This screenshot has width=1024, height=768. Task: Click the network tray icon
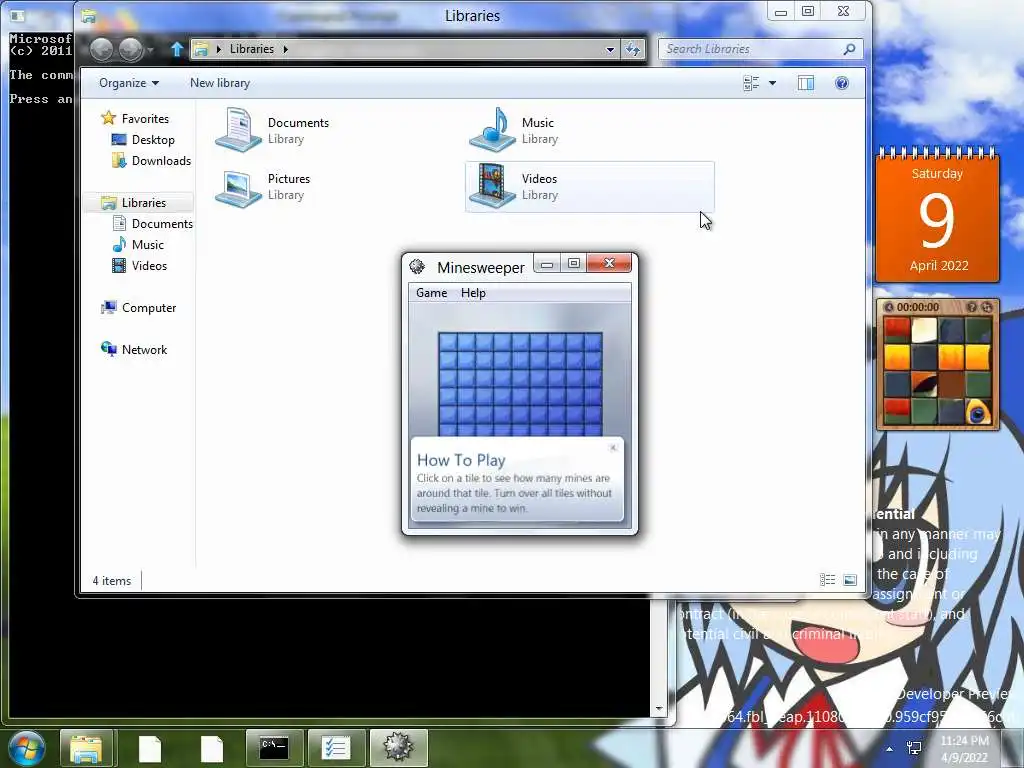pos(914,748)
